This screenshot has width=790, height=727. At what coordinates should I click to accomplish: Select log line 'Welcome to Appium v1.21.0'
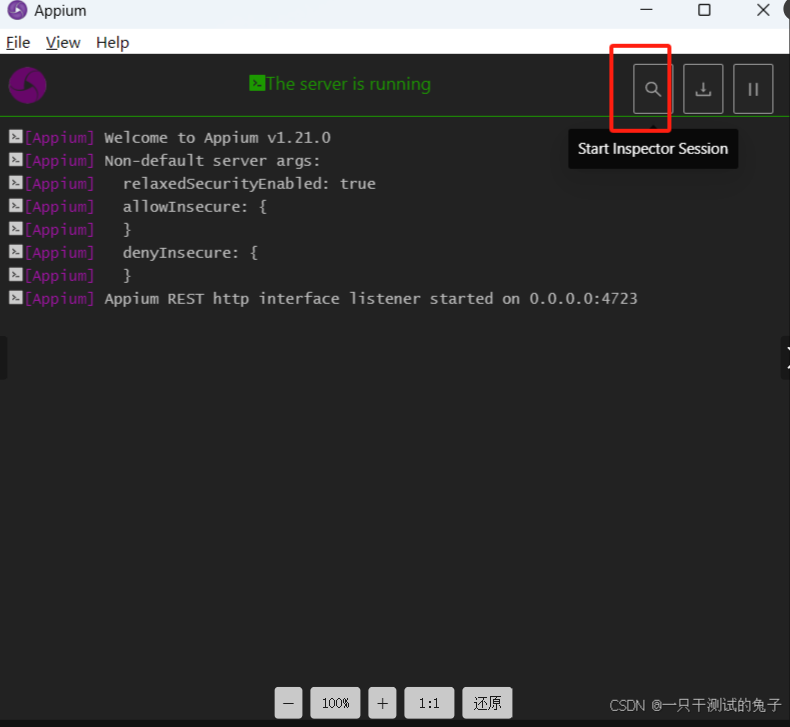click(x=218, y=138)
